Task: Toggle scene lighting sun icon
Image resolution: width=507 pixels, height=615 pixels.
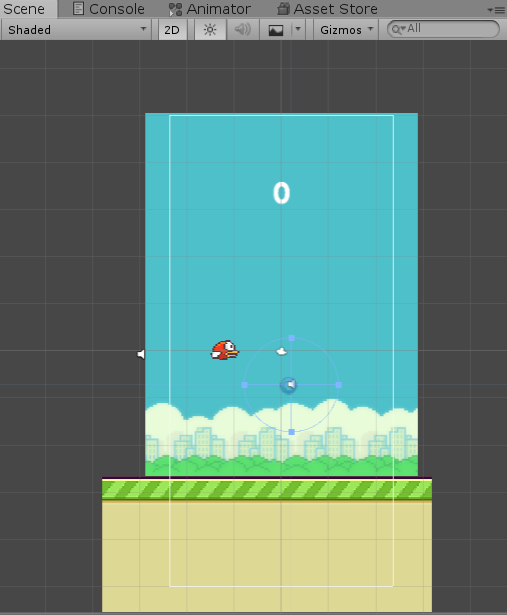Action: (x=210, y=30)
